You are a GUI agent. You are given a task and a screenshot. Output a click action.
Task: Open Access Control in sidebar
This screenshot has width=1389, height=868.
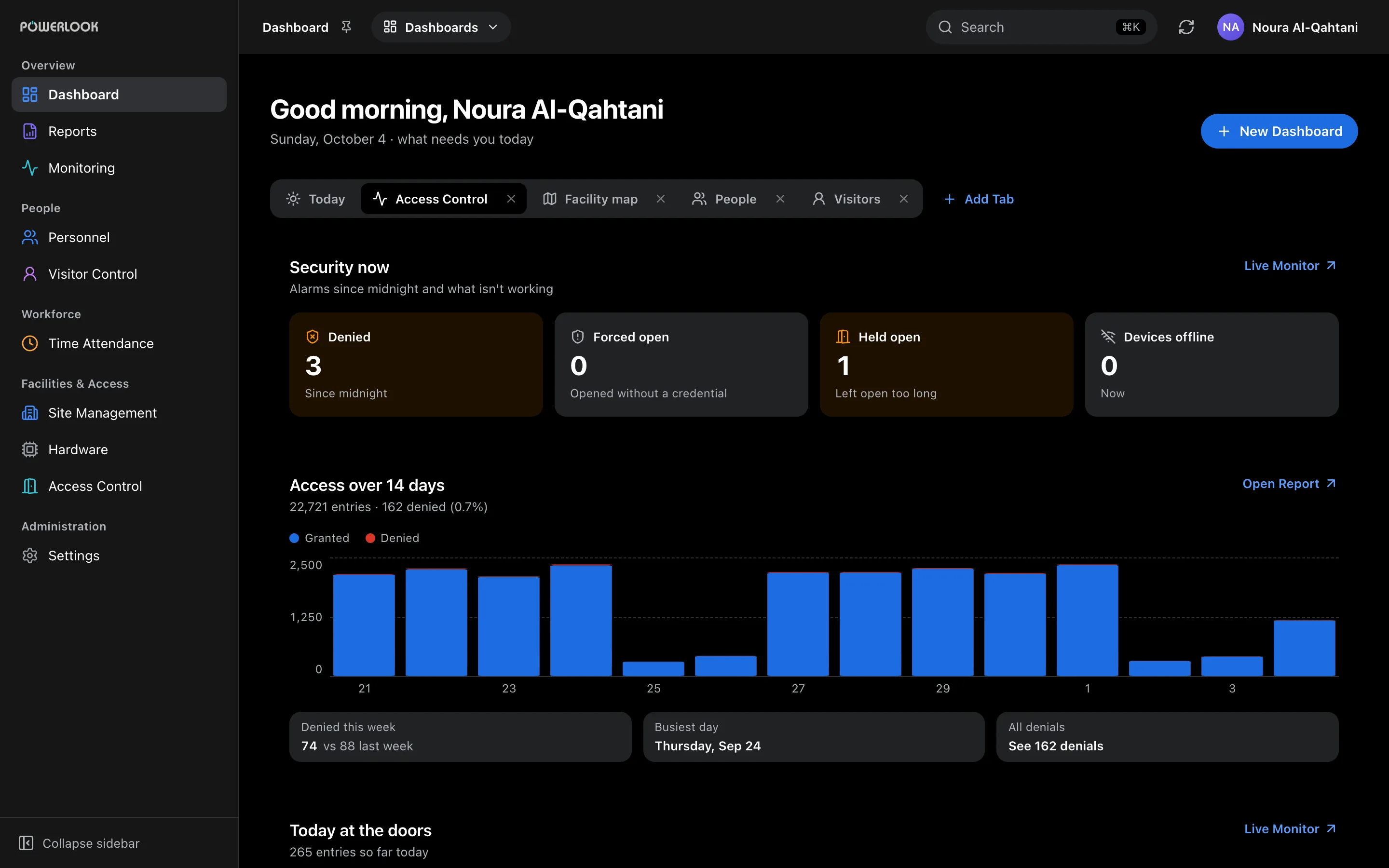[119, 487]
